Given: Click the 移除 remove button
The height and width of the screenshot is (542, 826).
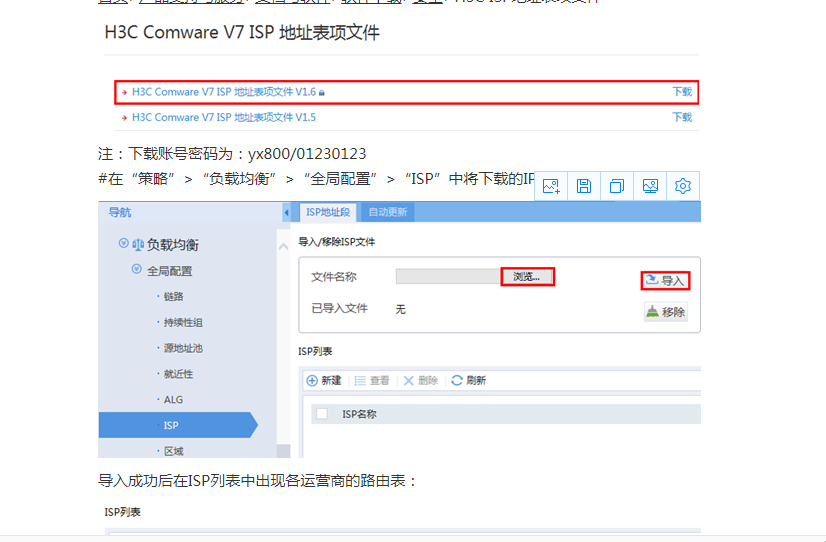Looking at the screenshot, I should click(x=665, y=312).
